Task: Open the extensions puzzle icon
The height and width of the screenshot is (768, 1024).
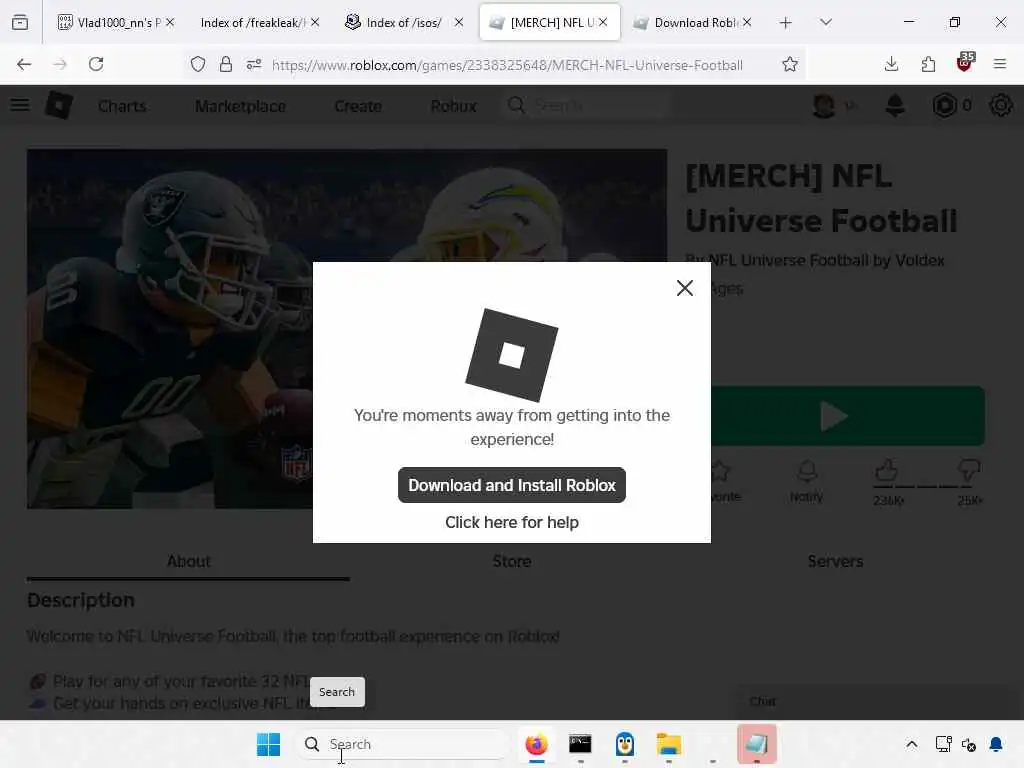Action: pos(928,64)
